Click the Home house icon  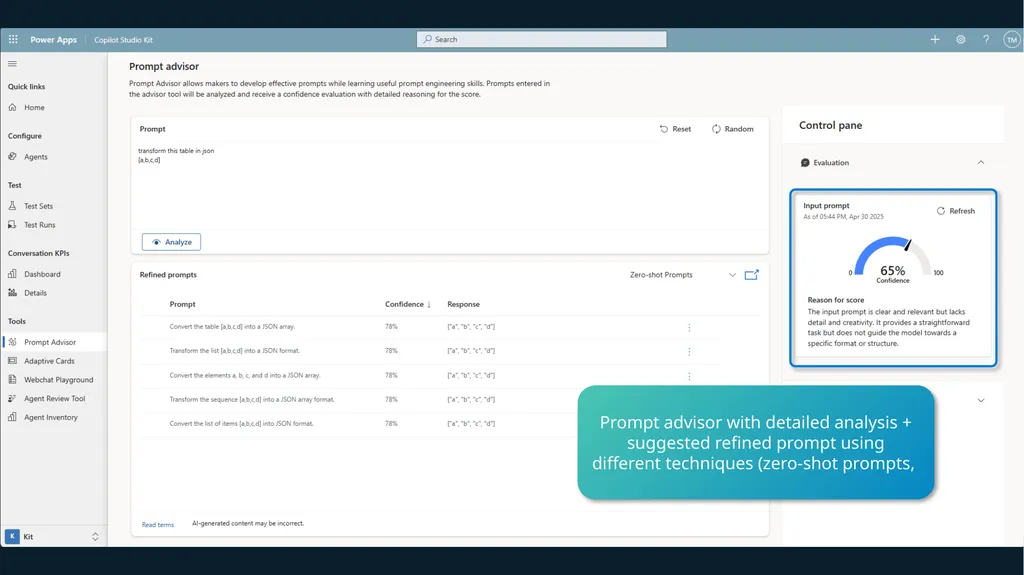click(12, 107)
